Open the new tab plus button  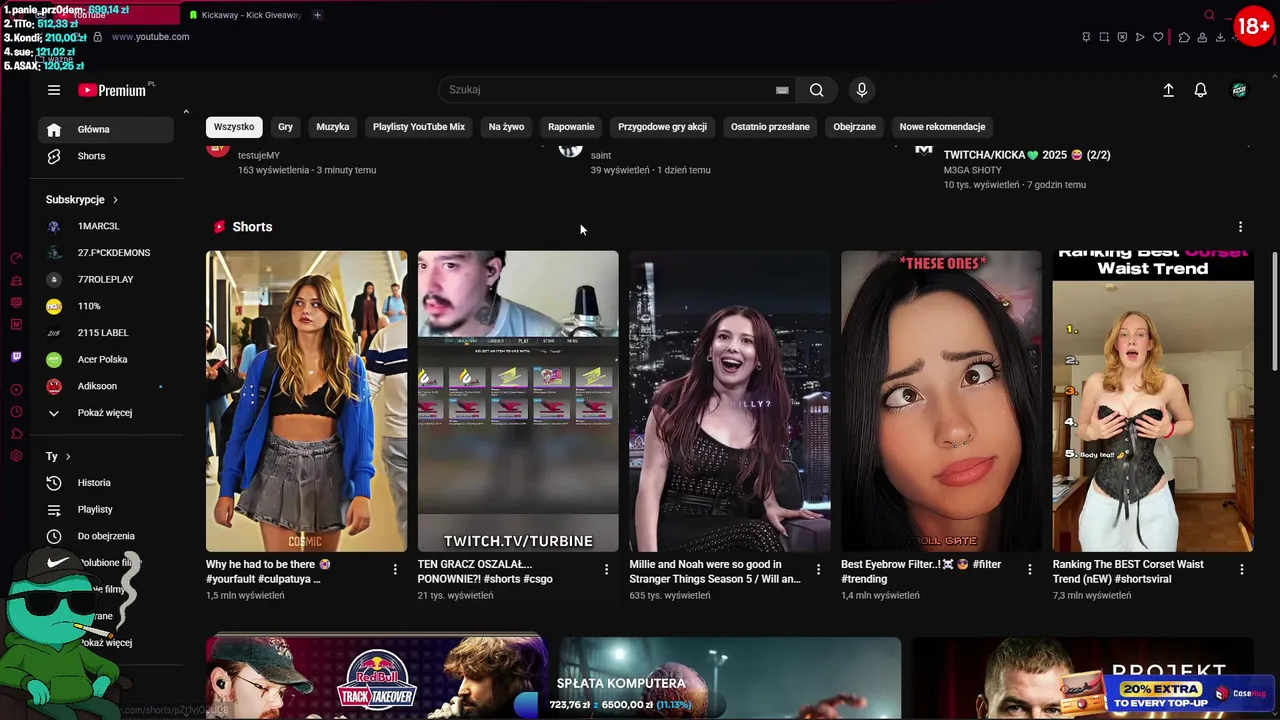click(x=317, y=15)
